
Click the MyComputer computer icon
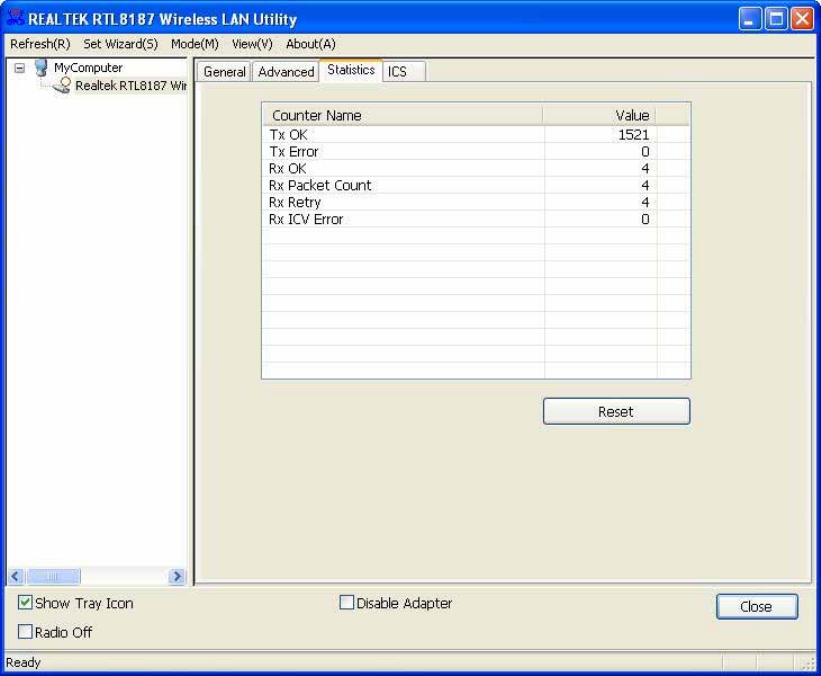point(41,68)
